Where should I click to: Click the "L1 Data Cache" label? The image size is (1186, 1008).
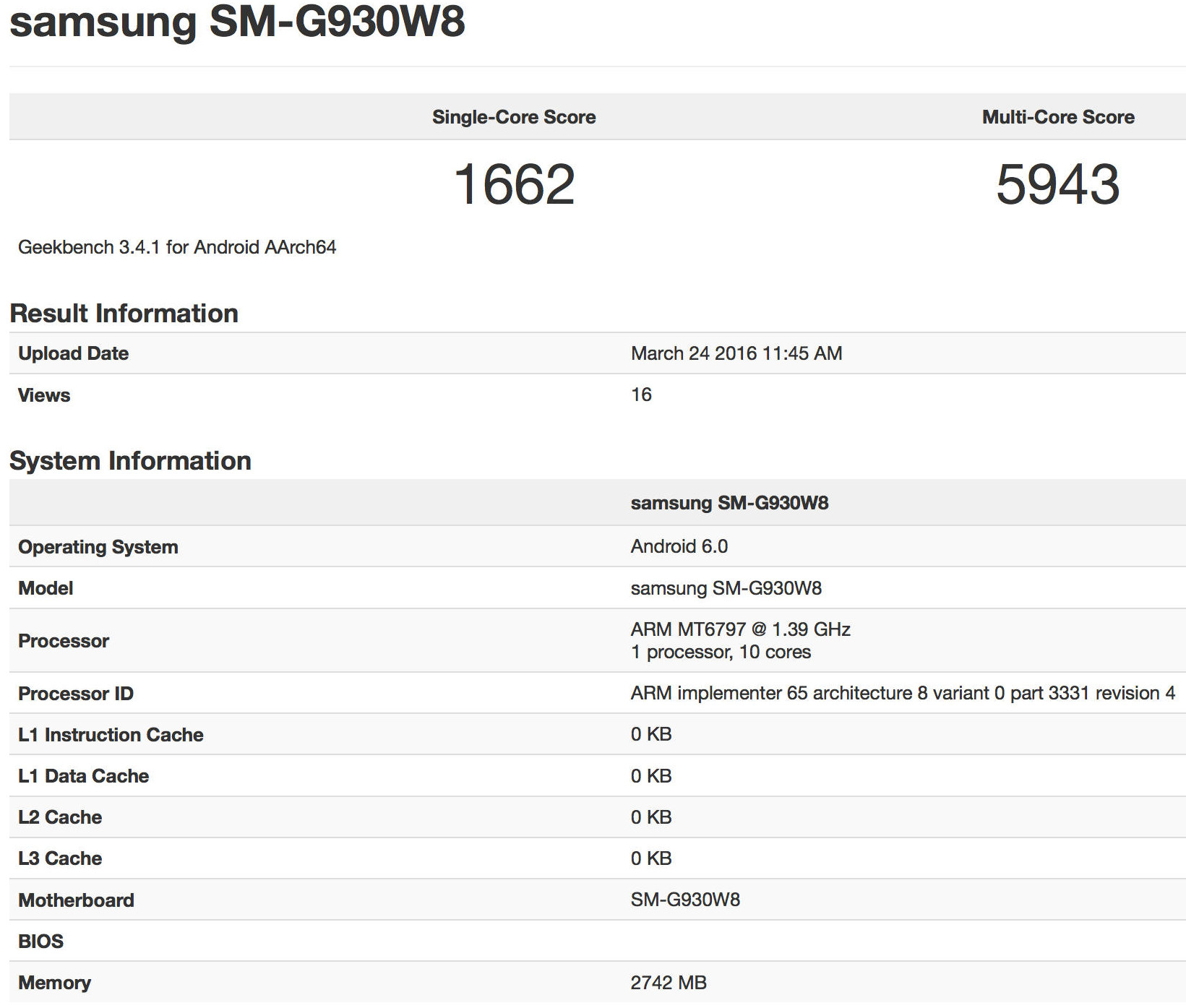(x=83, y=776)
